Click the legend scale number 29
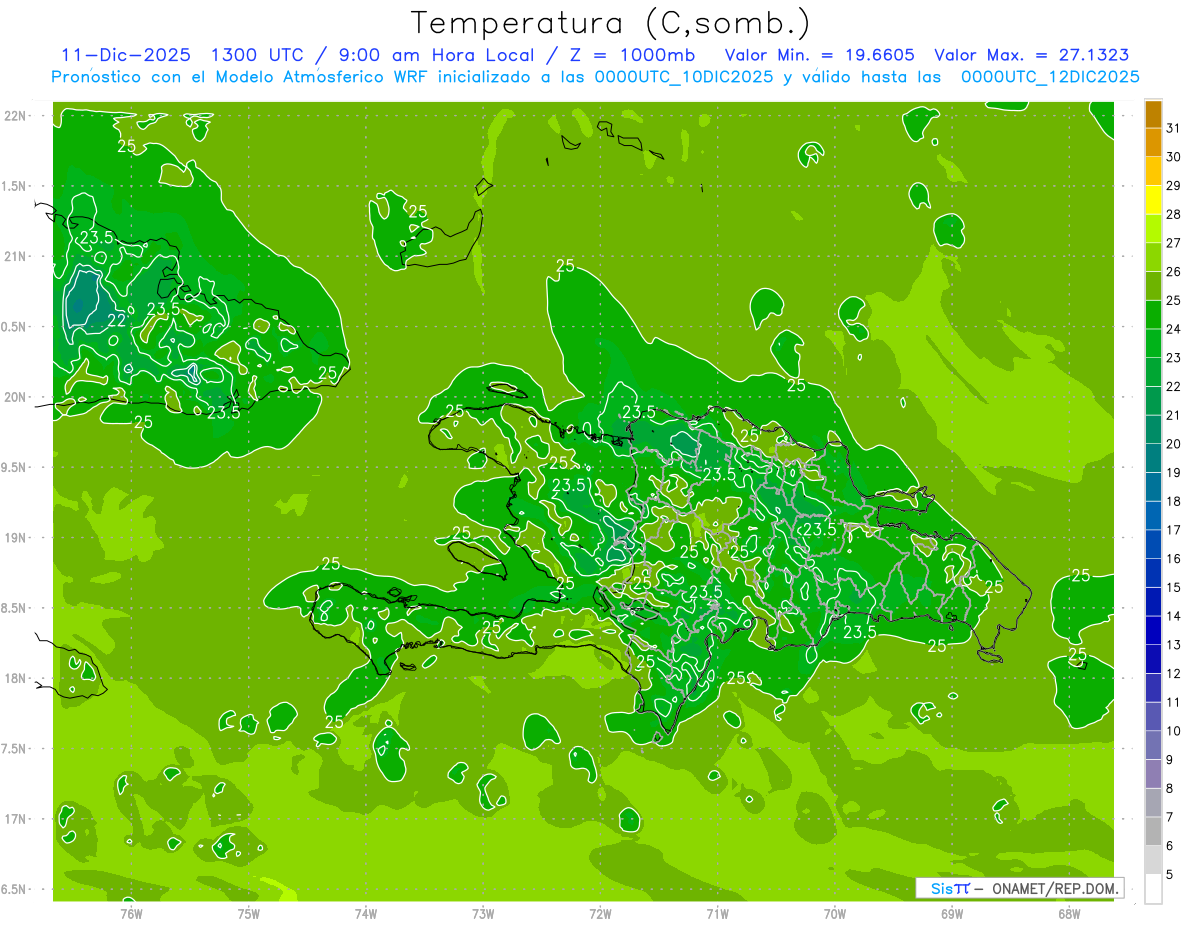 click(1174, 186)
